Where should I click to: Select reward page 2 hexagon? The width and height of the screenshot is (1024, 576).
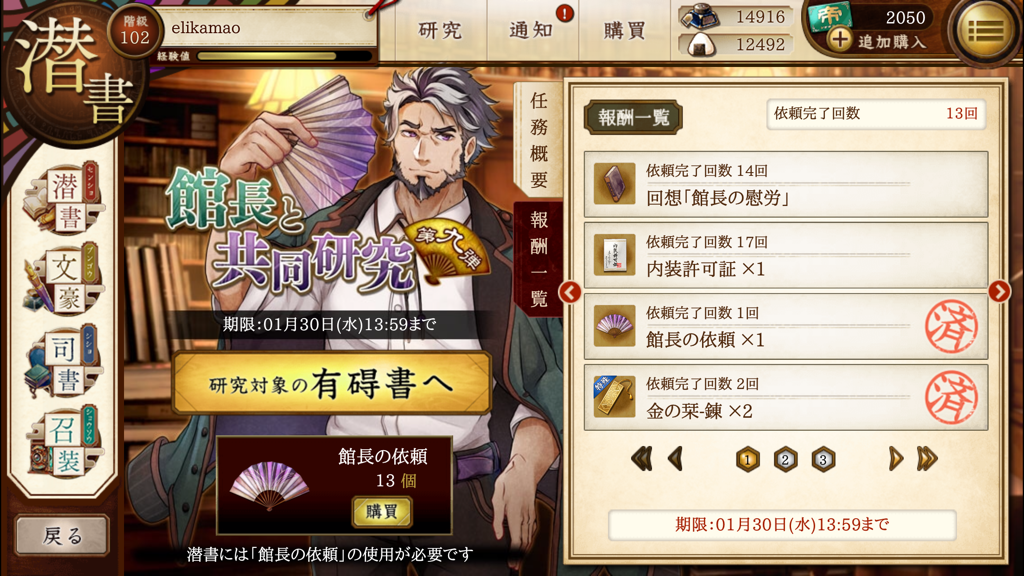(x=785, y=460)
